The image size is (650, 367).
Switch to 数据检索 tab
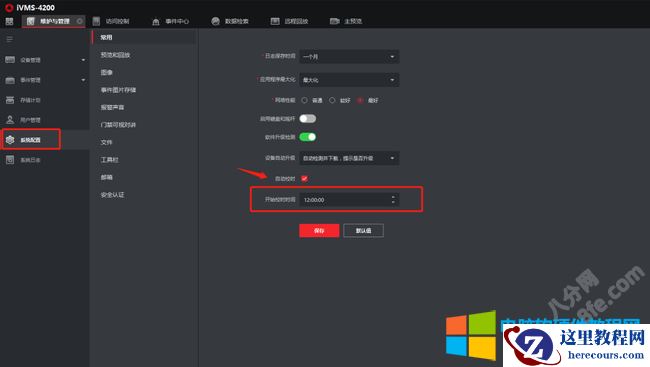(230, 21)
